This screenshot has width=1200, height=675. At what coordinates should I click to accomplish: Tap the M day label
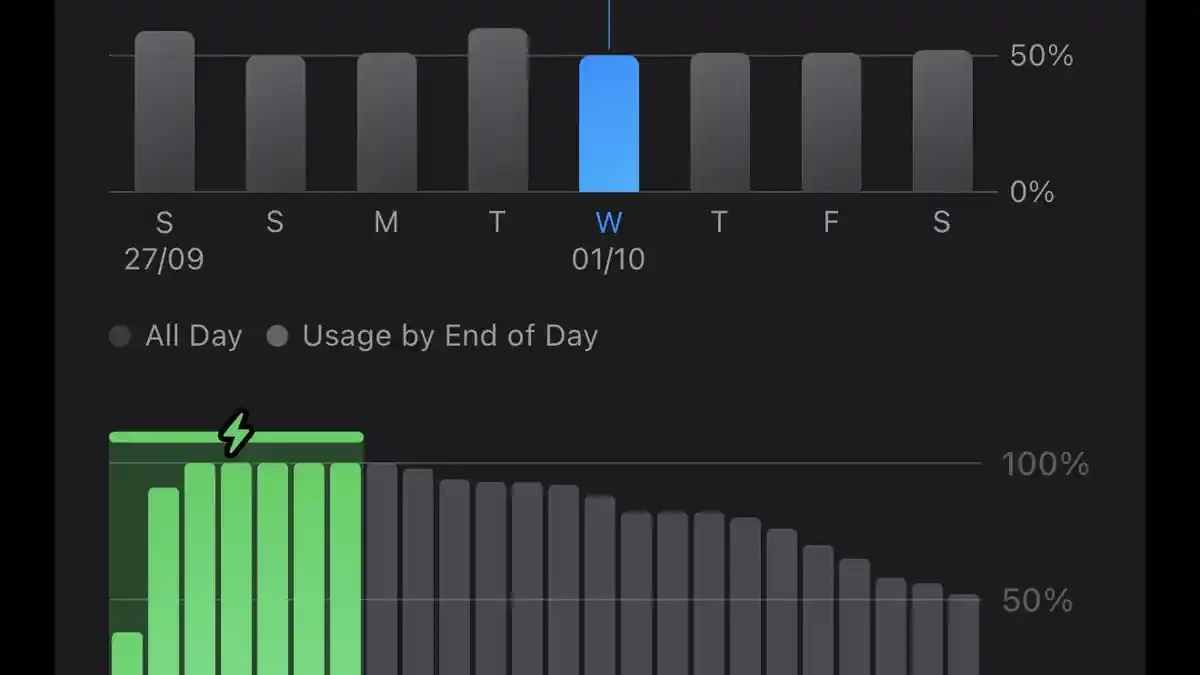click(x=386, y=222)
